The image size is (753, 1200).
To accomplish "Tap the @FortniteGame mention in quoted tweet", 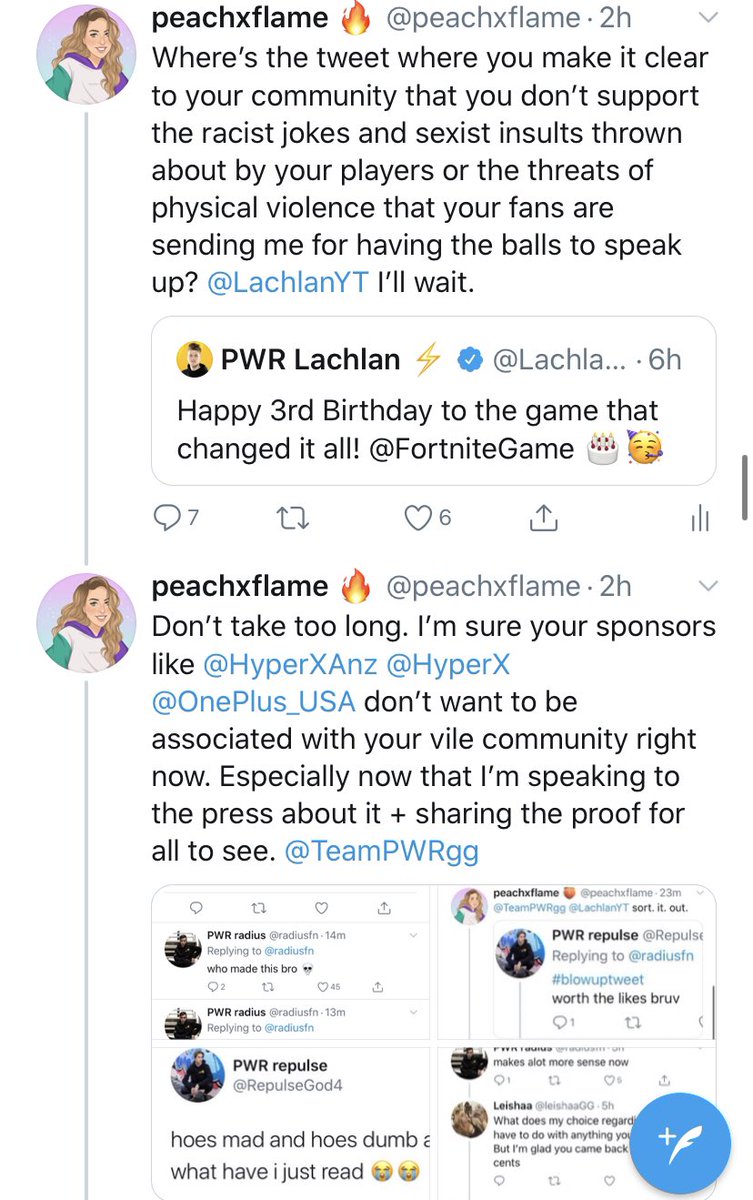I will 471,449.
